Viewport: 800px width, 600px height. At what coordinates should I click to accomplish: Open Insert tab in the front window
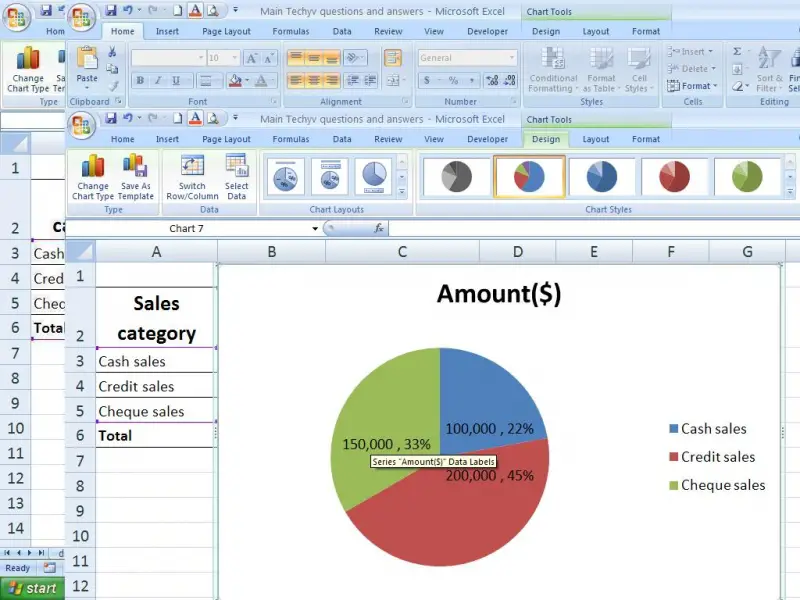click(167, 139)
